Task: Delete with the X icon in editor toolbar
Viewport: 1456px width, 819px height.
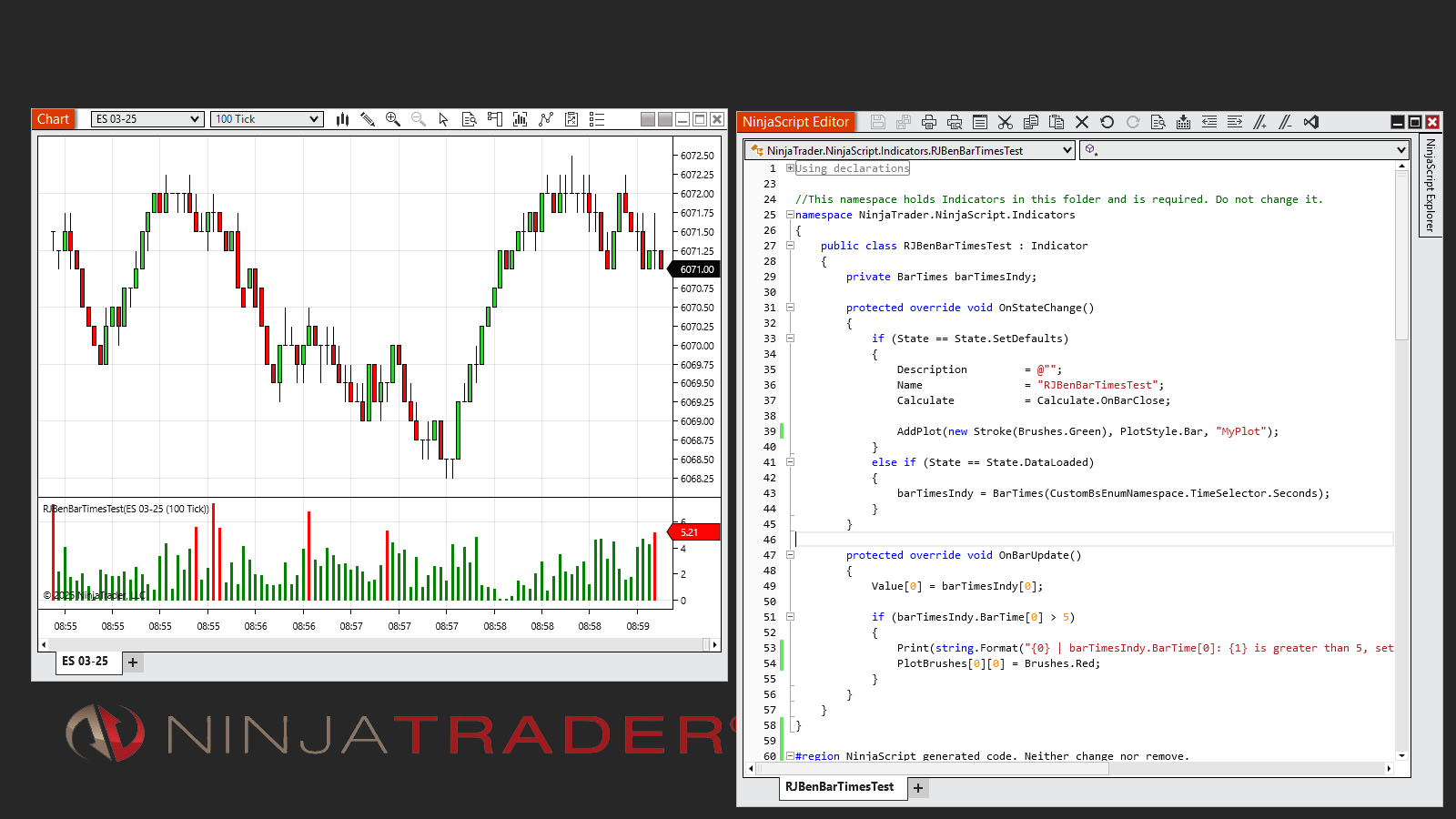Action: click(x=1082, y=122)
